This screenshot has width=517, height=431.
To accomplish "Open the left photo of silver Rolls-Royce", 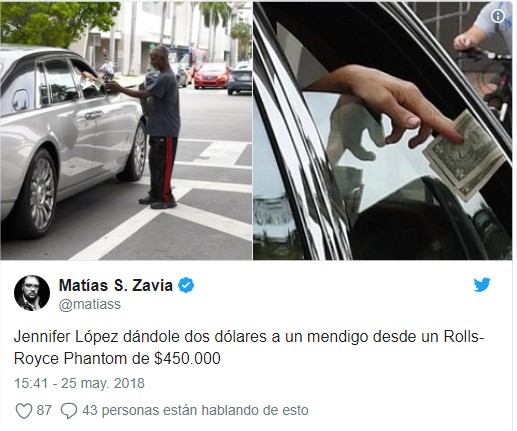I will click(x=126, y=130).
